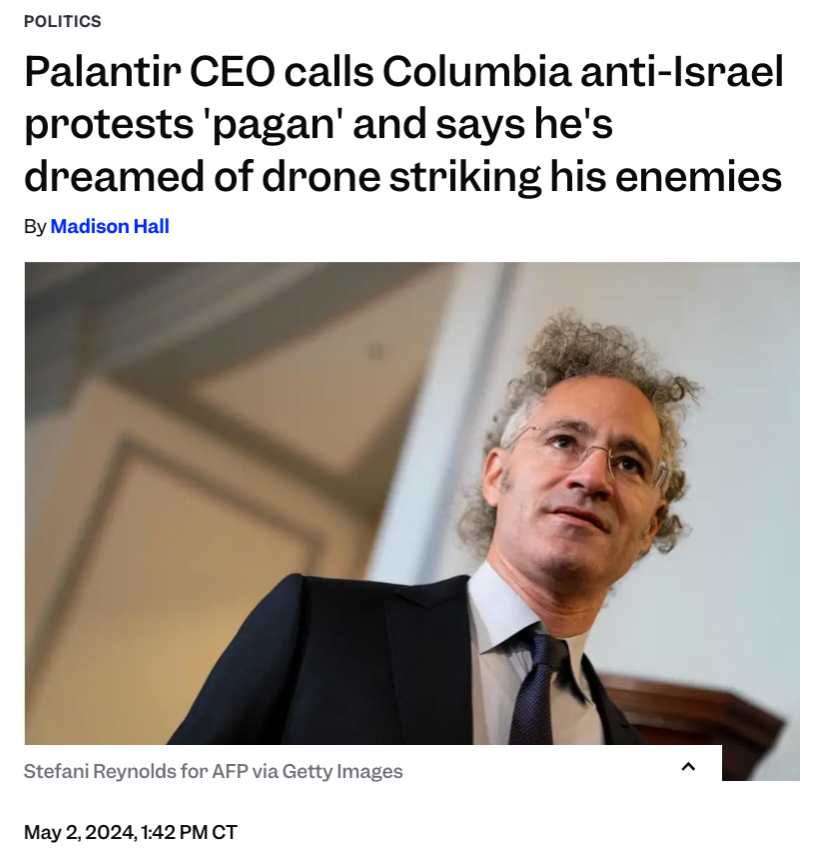Collapse the photo caption with the chevron
The image size is (820, 857).
pyautogui.click(x=688, y=767)
